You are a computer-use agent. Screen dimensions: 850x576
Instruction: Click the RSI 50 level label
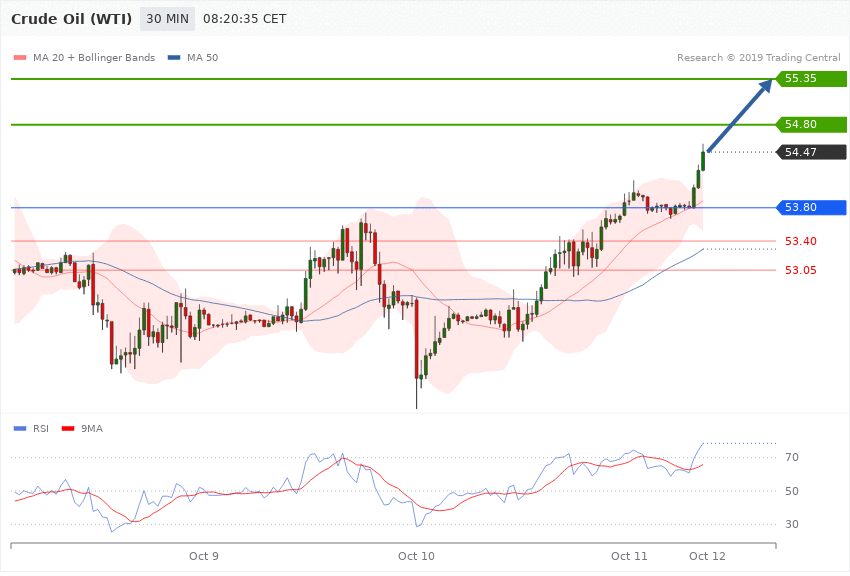792,491
